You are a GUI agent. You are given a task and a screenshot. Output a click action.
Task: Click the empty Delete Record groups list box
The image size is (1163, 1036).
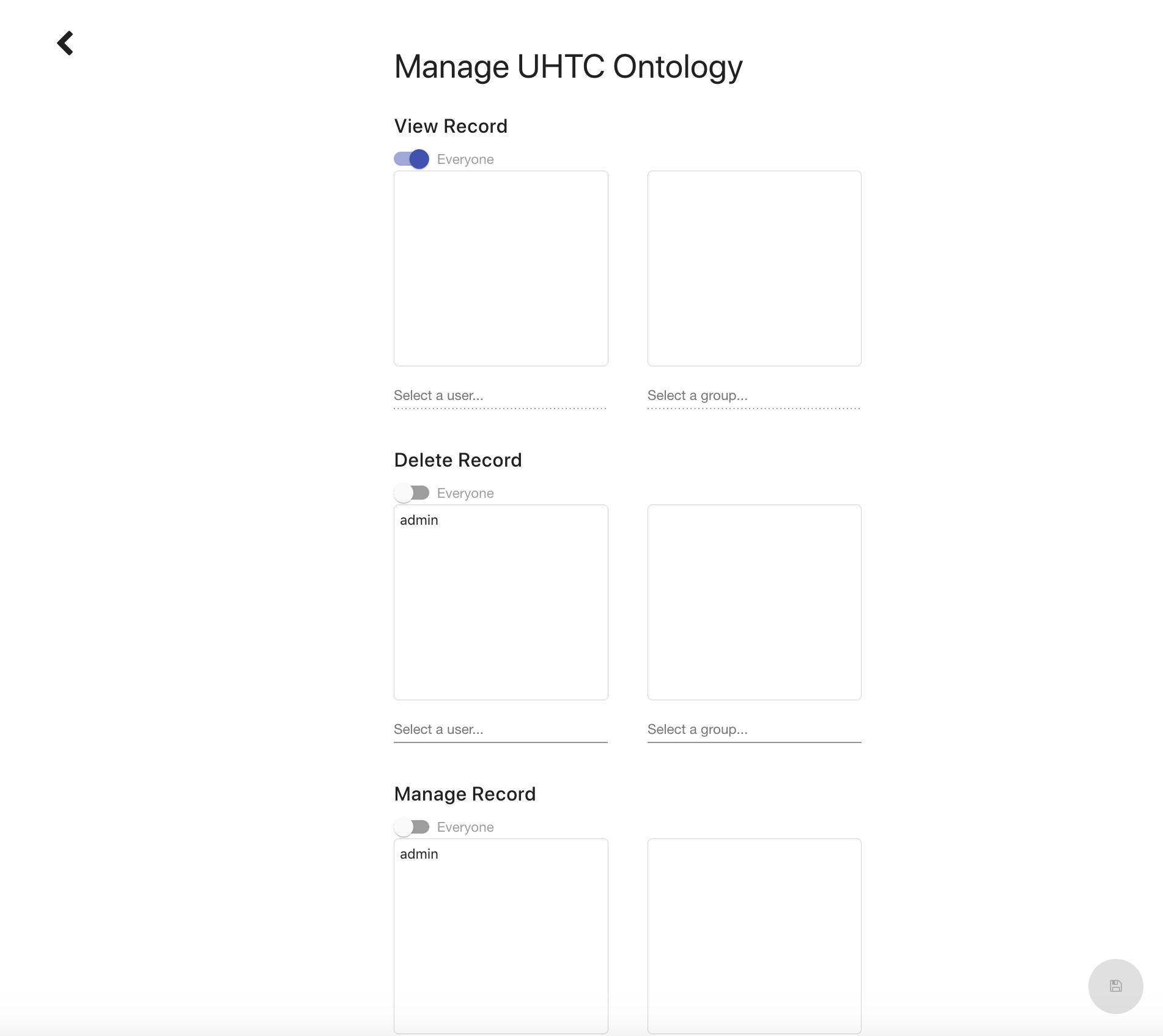tap(754, 602)
